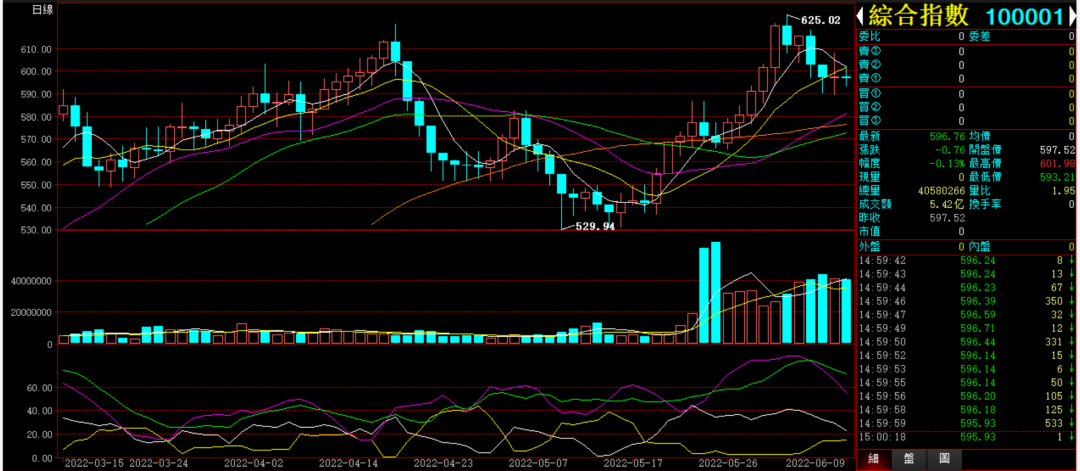Image resolution: width=1080 pixels, height=471 pixels.
Task: Select the 14:59:59 tick row
Action: (x=966, y=423)
